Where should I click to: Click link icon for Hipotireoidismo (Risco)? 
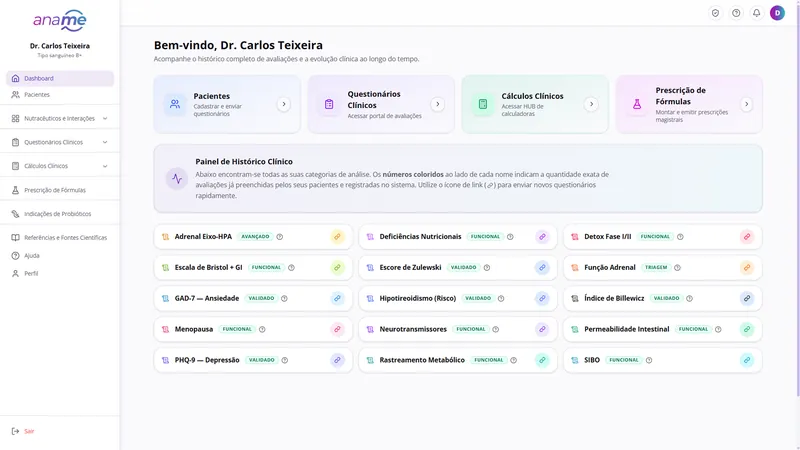[x=542, y=298]
